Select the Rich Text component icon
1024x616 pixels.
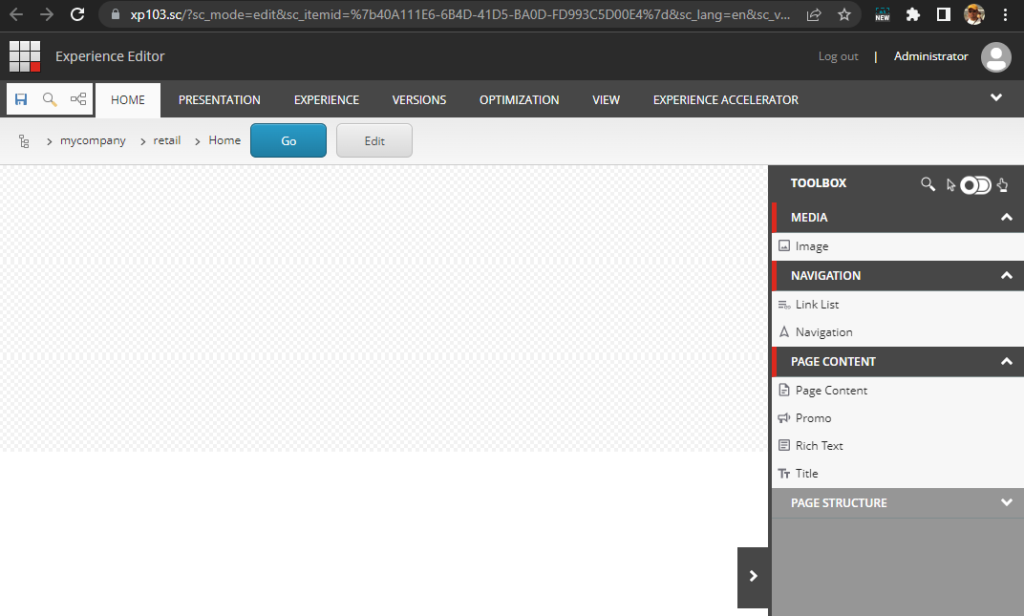click(x=784, y=446)
